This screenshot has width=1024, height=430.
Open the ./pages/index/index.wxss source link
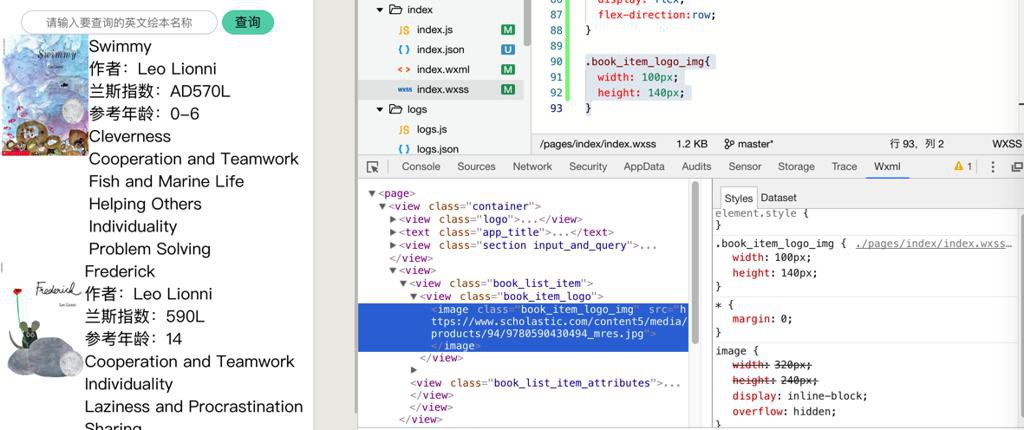click(933, 244)
